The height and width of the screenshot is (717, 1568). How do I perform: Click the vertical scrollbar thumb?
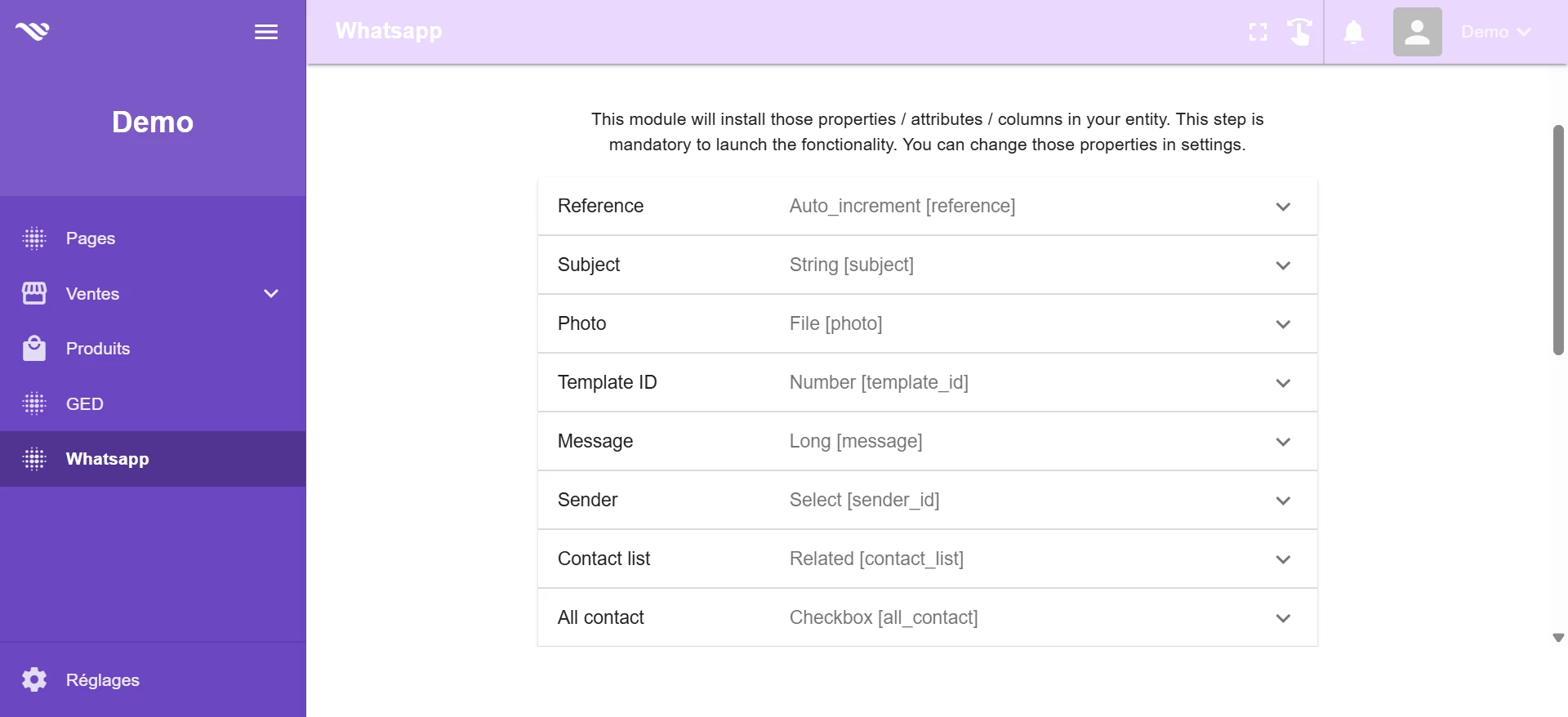(x=1558, y=240)
